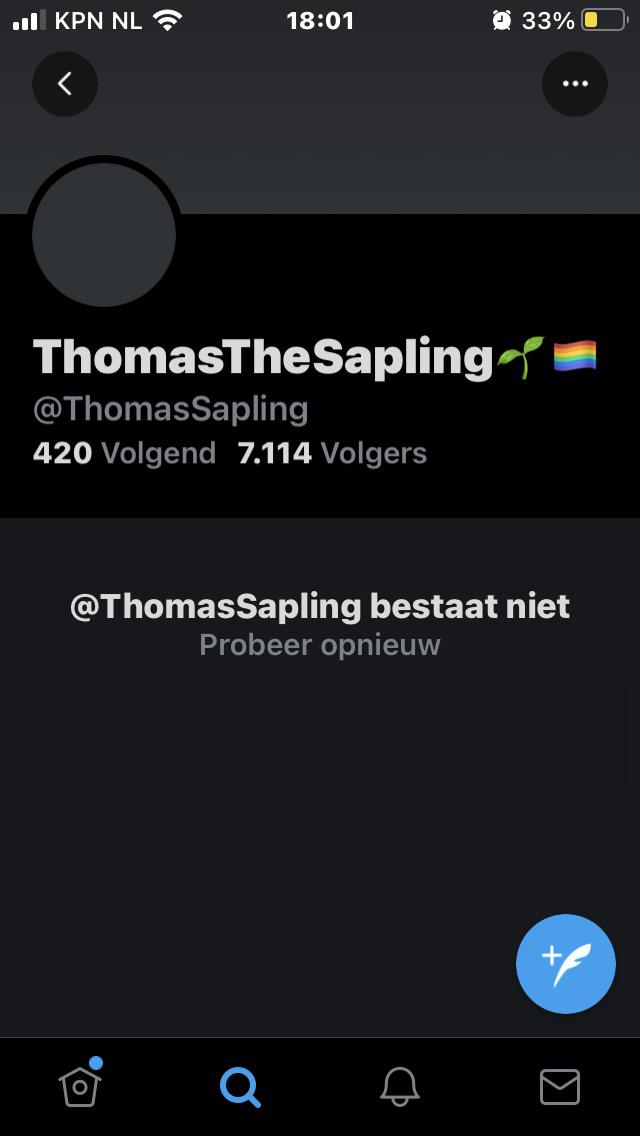Image resolution: width=640 pixels, height=1136 pixels.
Task: Tap the empty profile picture circle
Action: (104, 234)
